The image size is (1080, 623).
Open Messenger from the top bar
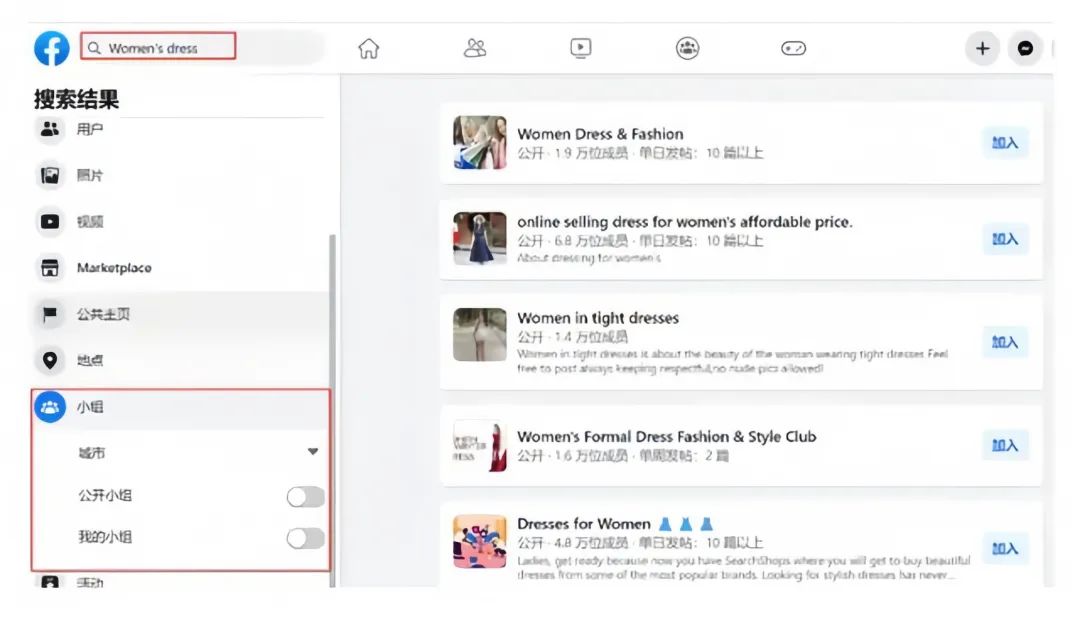[1025, 47]
